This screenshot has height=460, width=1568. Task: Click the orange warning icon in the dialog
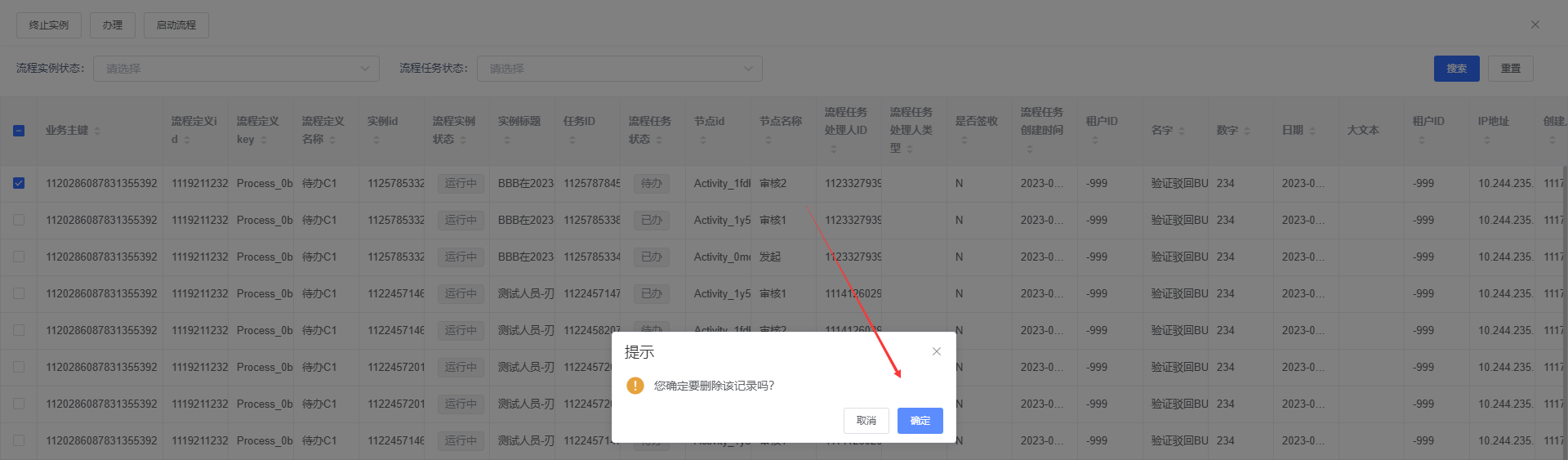635,386
